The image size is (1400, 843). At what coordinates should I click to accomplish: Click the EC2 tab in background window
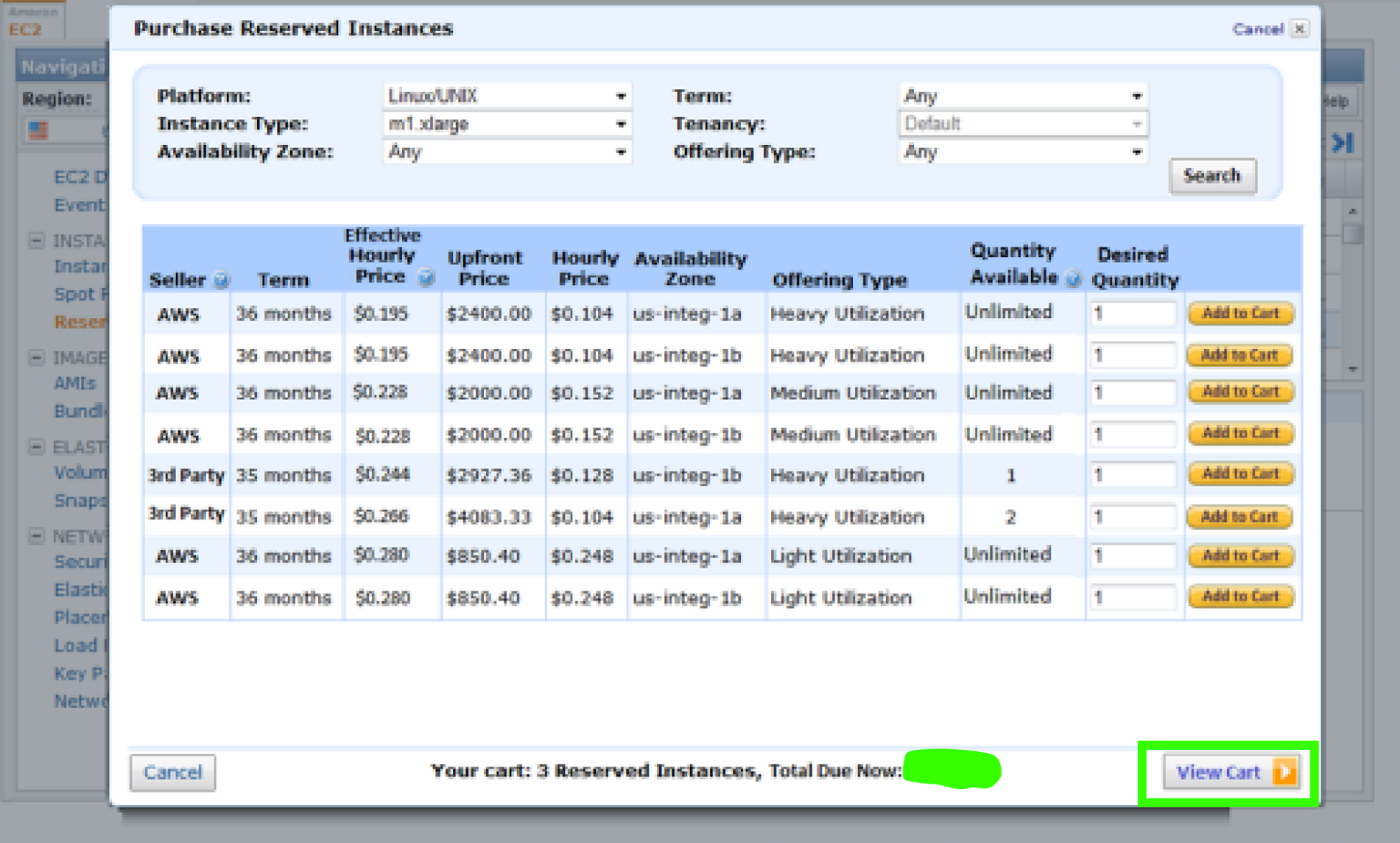tap(32, 21)
